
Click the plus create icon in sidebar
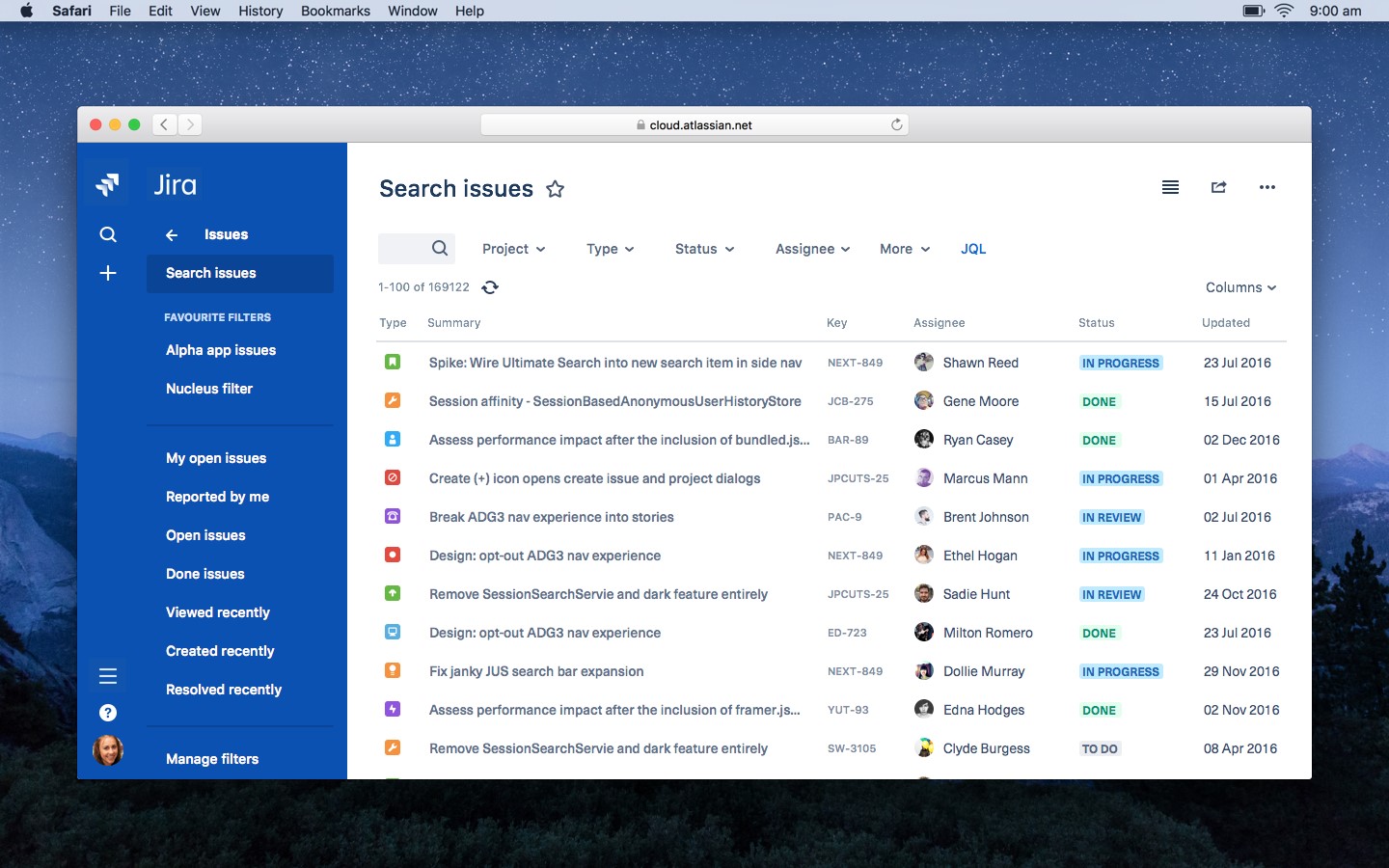pyautogui.click(x=108, y=273)
